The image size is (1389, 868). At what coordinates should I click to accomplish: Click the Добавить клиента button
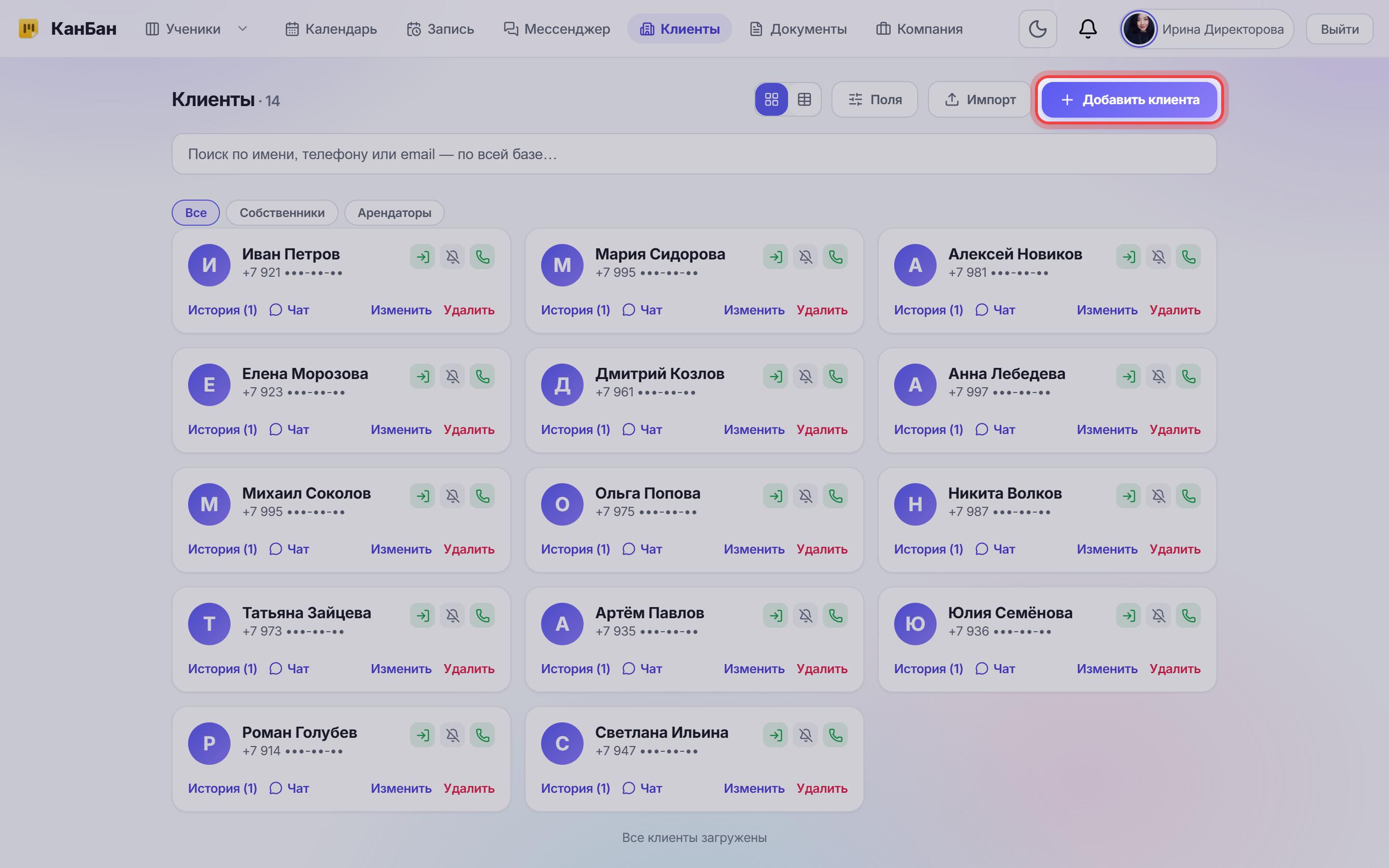tap(1129, 99)
